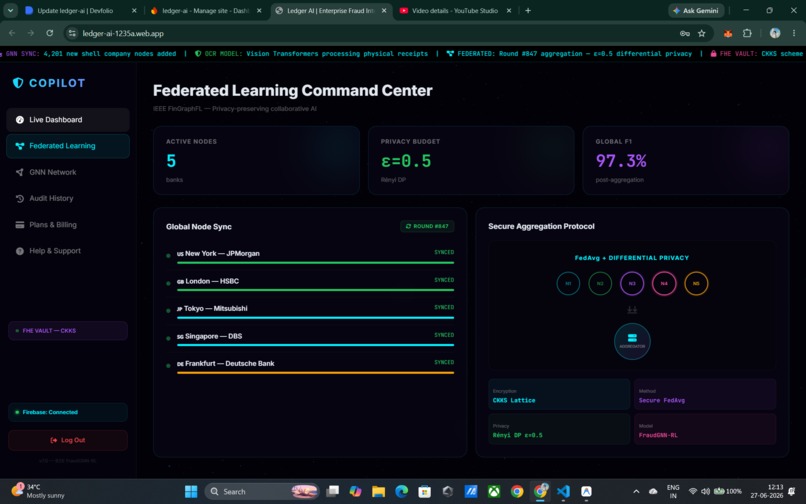Click the Help & Support question icon
This screenshot has height=504, width=806.
[20, 251]
